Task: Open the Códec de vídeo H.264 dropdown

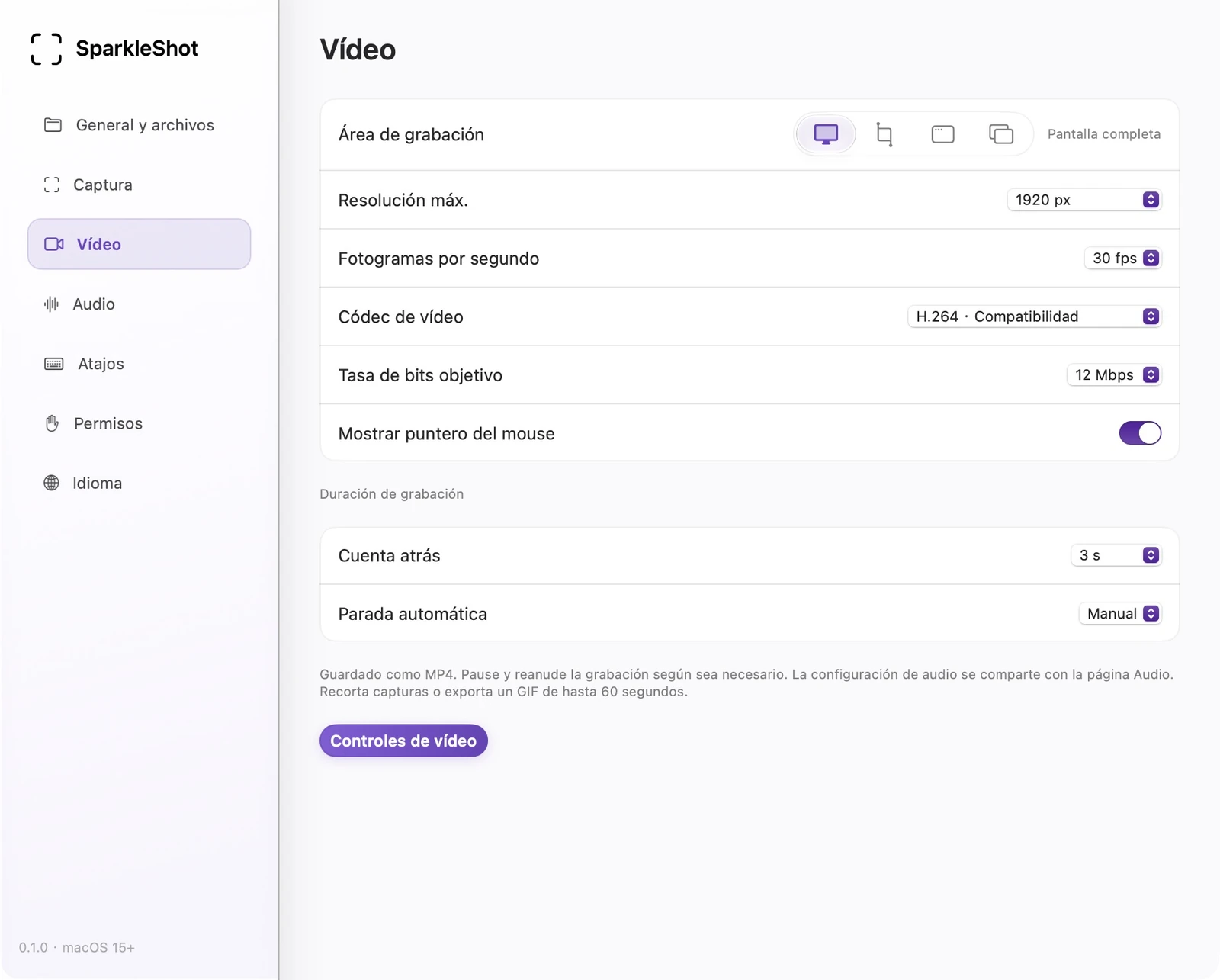Action: [1034, 316]
